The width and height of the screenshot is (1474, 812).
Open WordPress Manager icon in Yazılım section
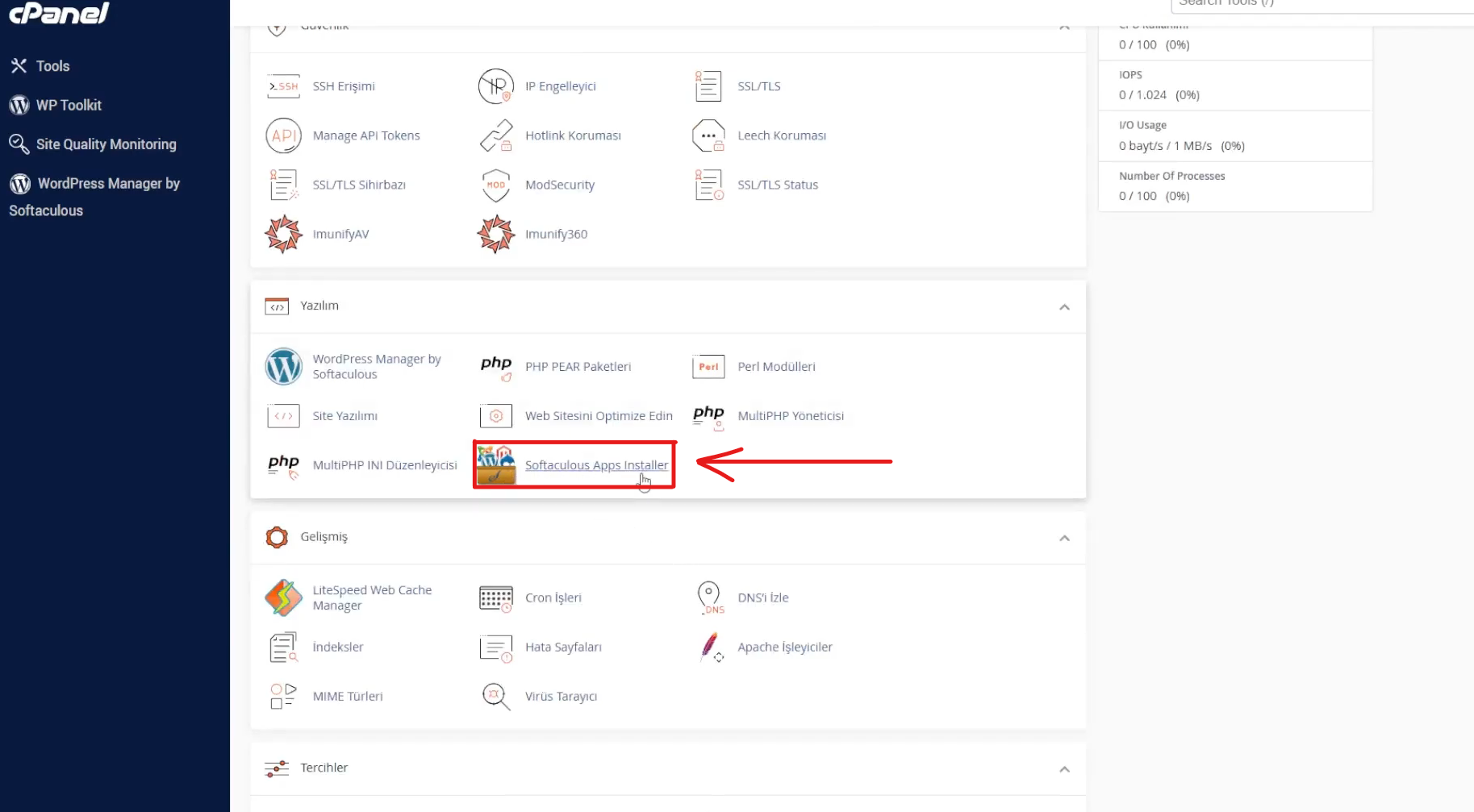click(283, 367)
